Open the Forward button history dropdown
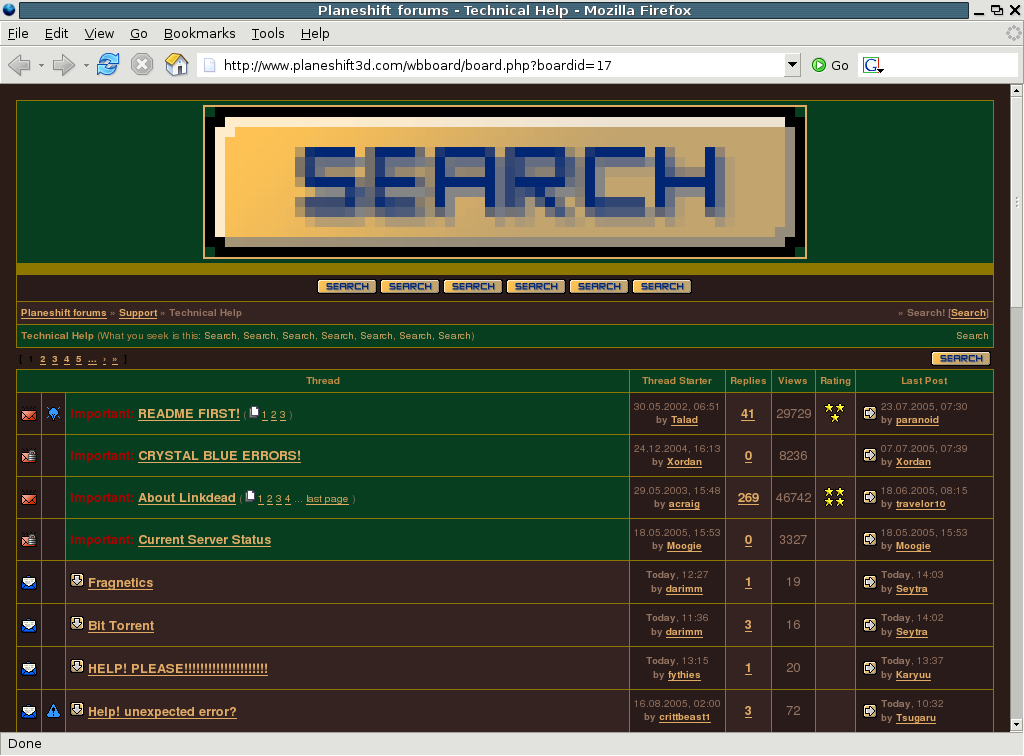This screenshot has width=1024, height=756. (x=86, y=65)
